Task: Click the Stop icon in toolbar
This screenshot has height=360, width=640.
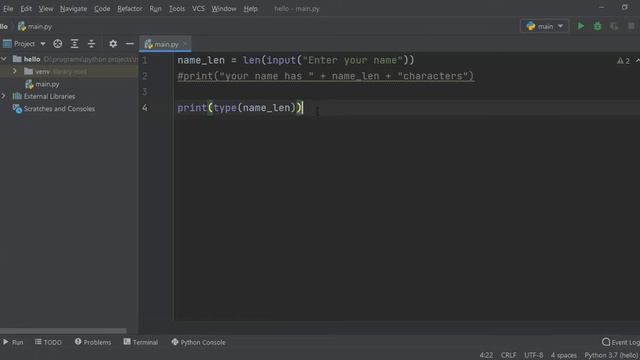Action: pyautogui.click(x=631, y=26)
